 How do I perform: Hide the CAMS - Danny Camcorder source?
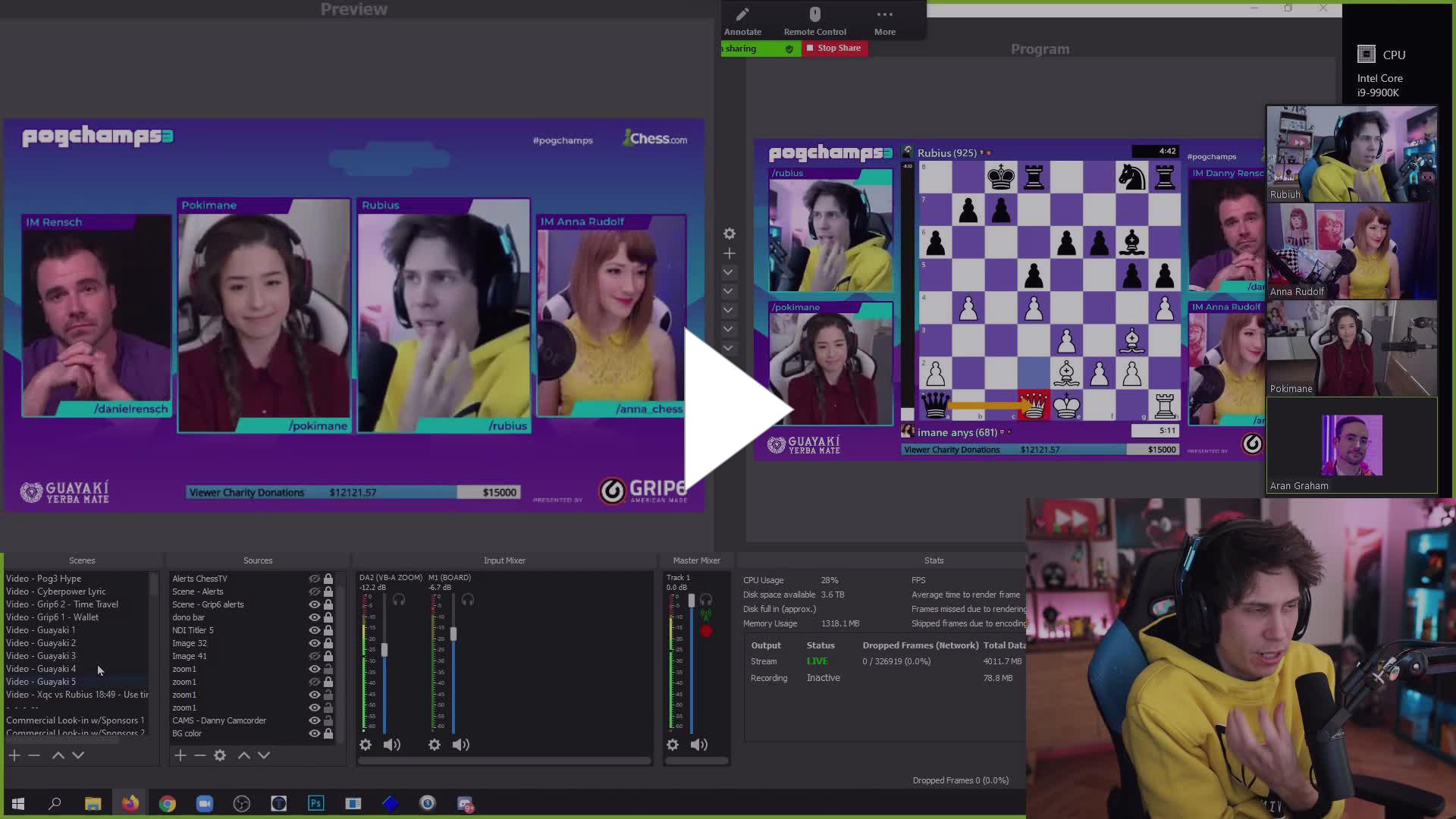pos(314,720)
